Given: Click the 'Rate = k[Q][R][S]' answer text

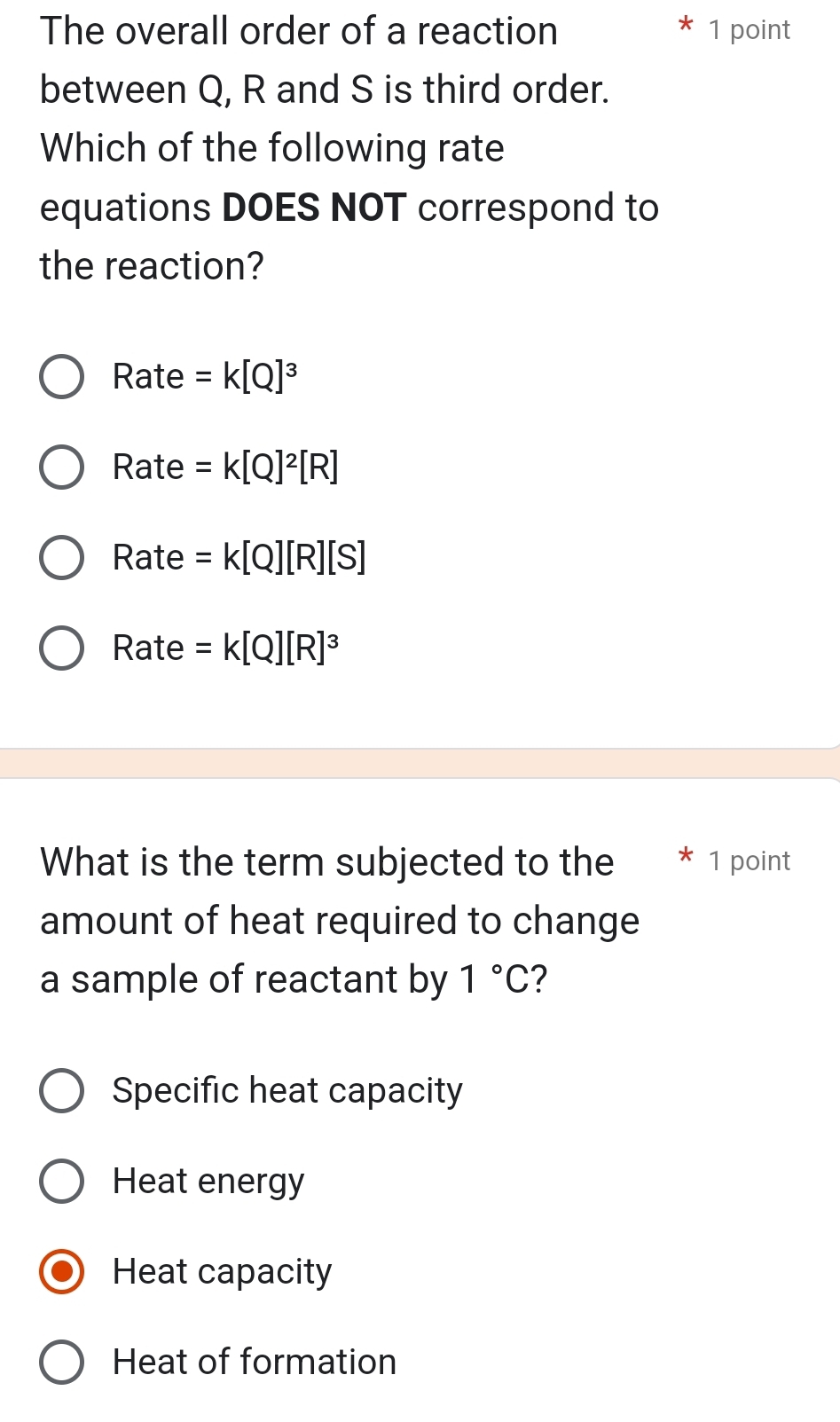Looking at the screenshot, I should click(x=239, y=558).
